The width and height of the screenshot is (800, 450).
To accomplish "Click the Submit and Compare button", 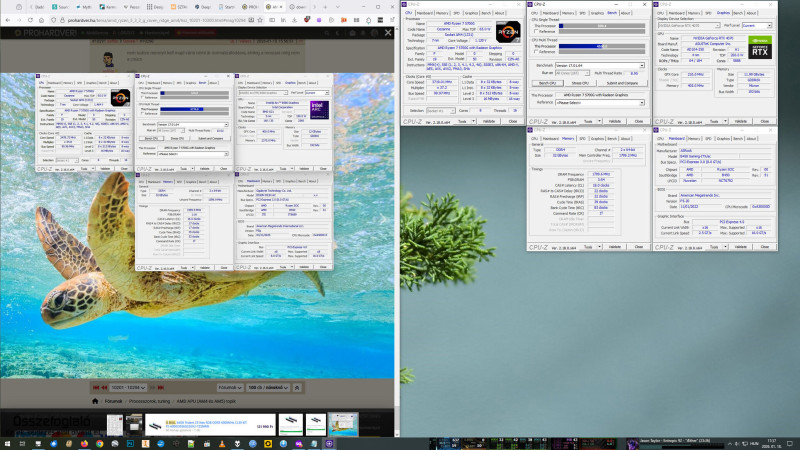I will (x=622, y=83).
